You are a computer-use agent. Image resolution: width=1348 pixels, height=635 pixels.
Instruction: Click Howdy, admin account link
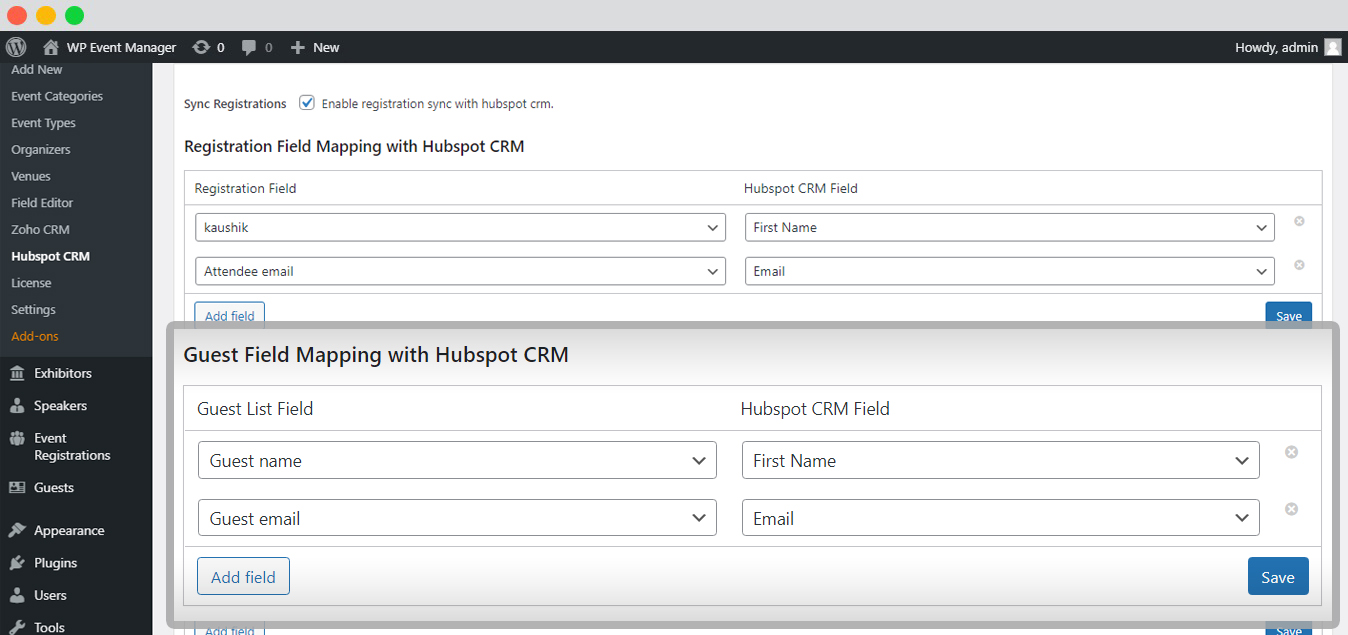coord(1276,47)
